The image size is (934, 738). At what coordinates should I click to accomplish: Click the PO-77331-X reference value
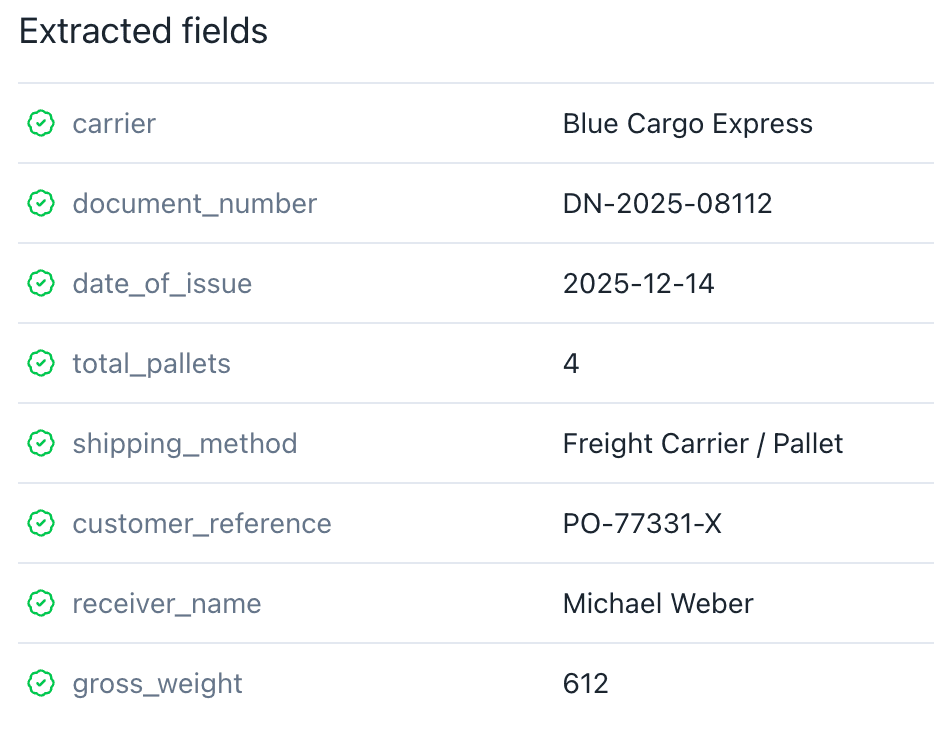point(642,524)
